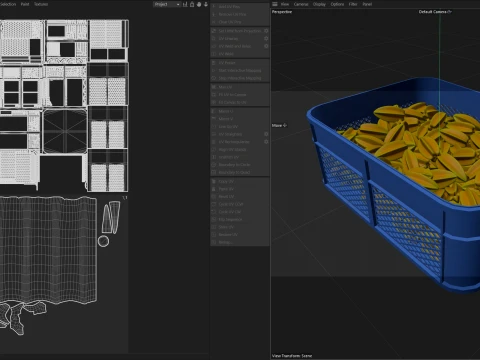Click the lock-shaped icon in UV editor toolbar
The width and height of the screenshot is (480, 360).
(192, 4)
